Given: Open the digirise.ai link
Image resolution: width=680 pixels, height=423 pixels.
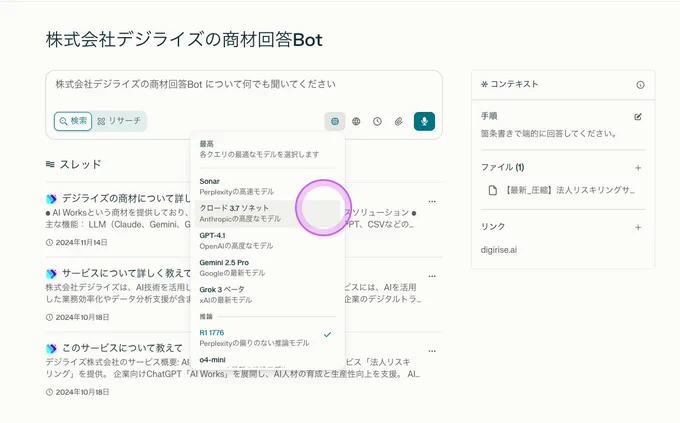Looking at the screenshot, I should 499,250.
